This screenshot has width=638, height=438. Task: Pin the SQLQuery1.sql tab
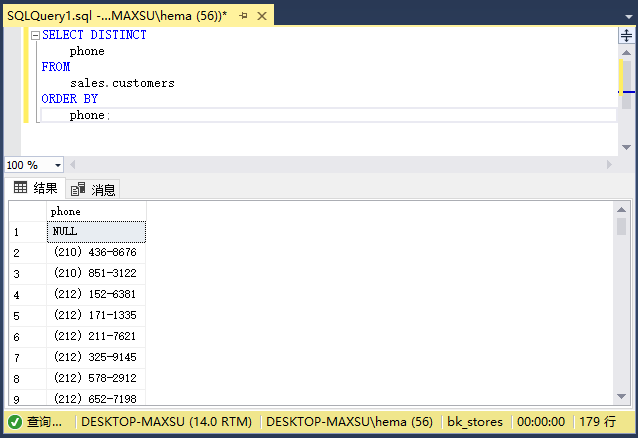tap(243, 16)
